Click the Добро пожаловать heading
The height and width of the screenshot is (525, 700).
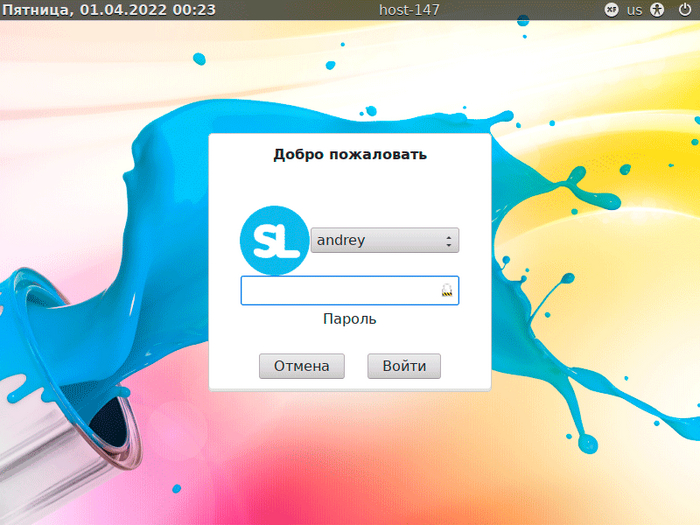tap(350, 154)
